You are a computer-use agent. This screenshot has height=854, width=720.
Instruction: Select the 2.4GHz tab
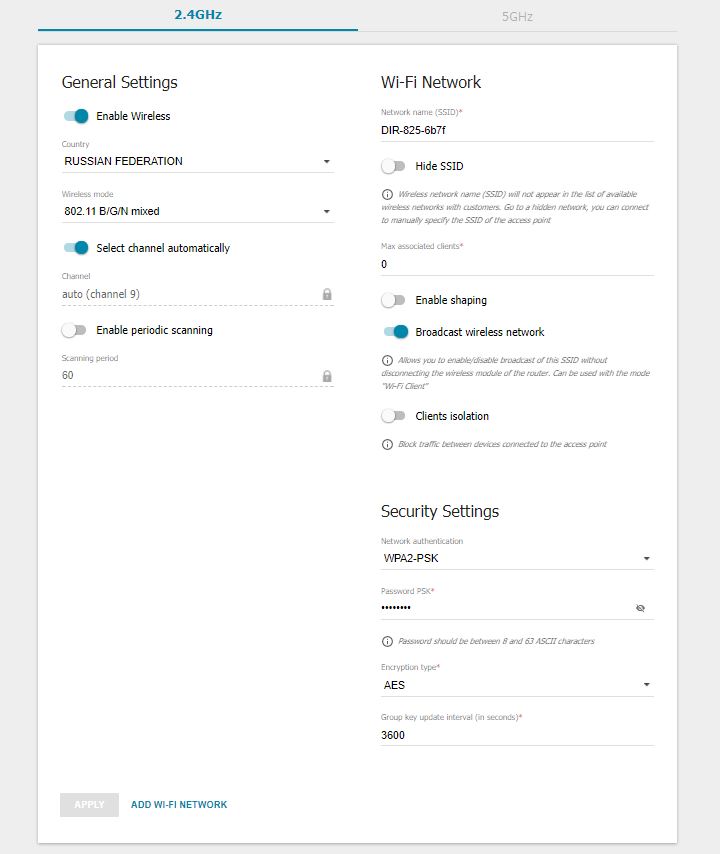pyautogui.click(x=198, y=16)
